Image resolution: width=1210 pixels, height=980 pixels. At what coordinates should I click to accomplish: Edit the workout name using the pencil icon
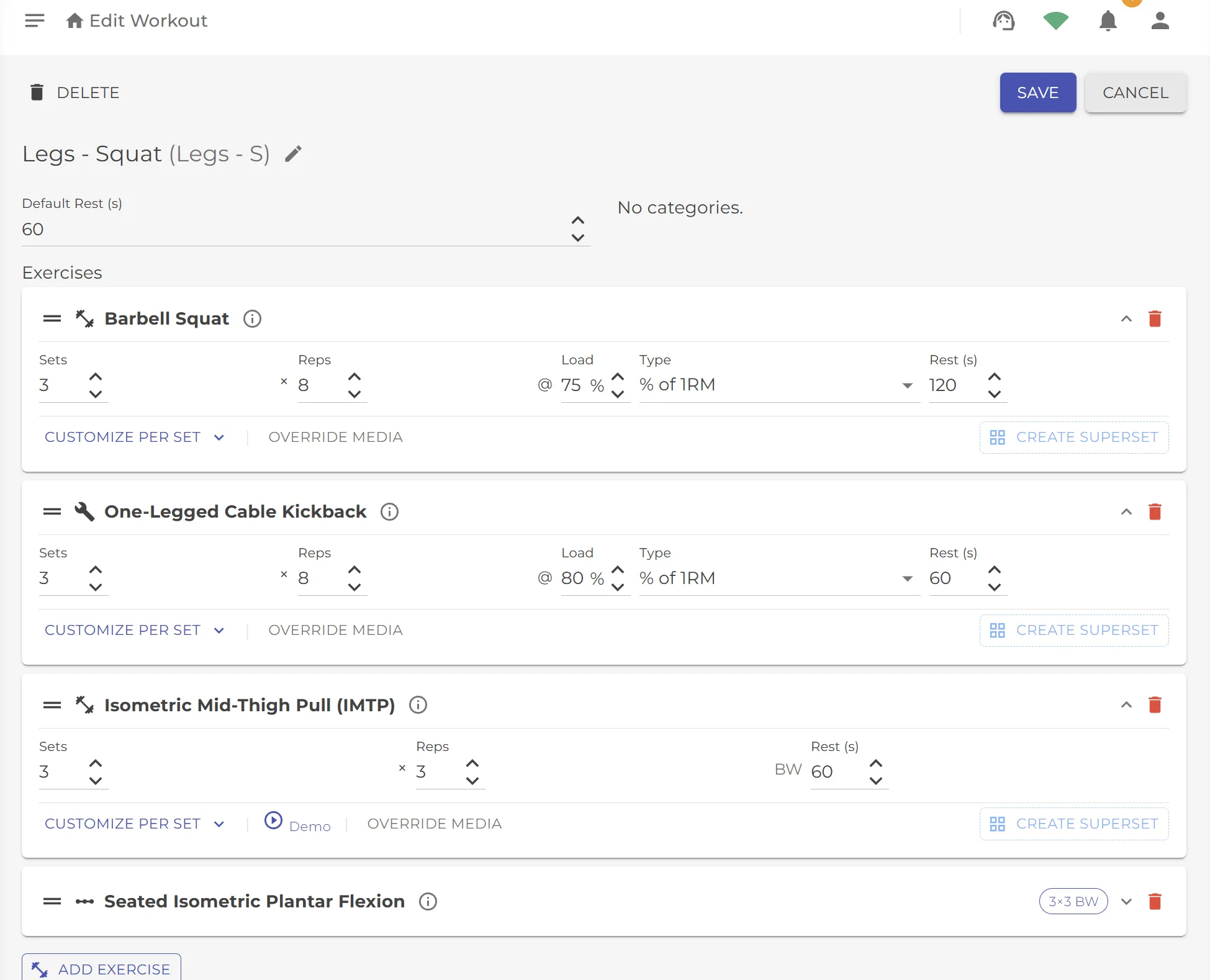pyautogui.click(x=292, y=153)
